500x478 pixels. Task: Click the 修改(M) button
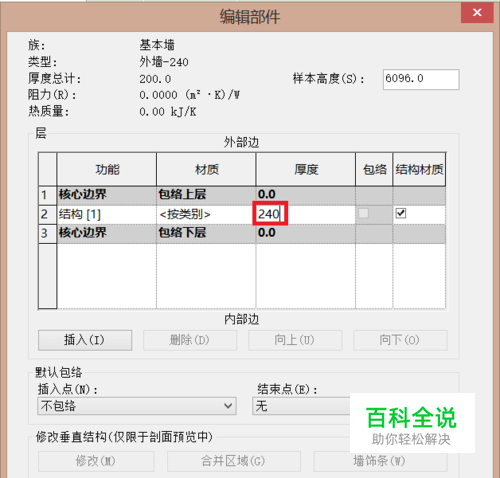pos(96,461)
